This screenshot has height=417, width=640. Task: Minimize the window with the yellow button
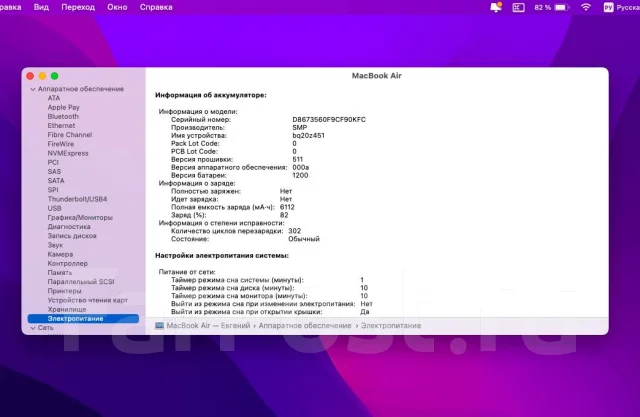click(42, 76)
